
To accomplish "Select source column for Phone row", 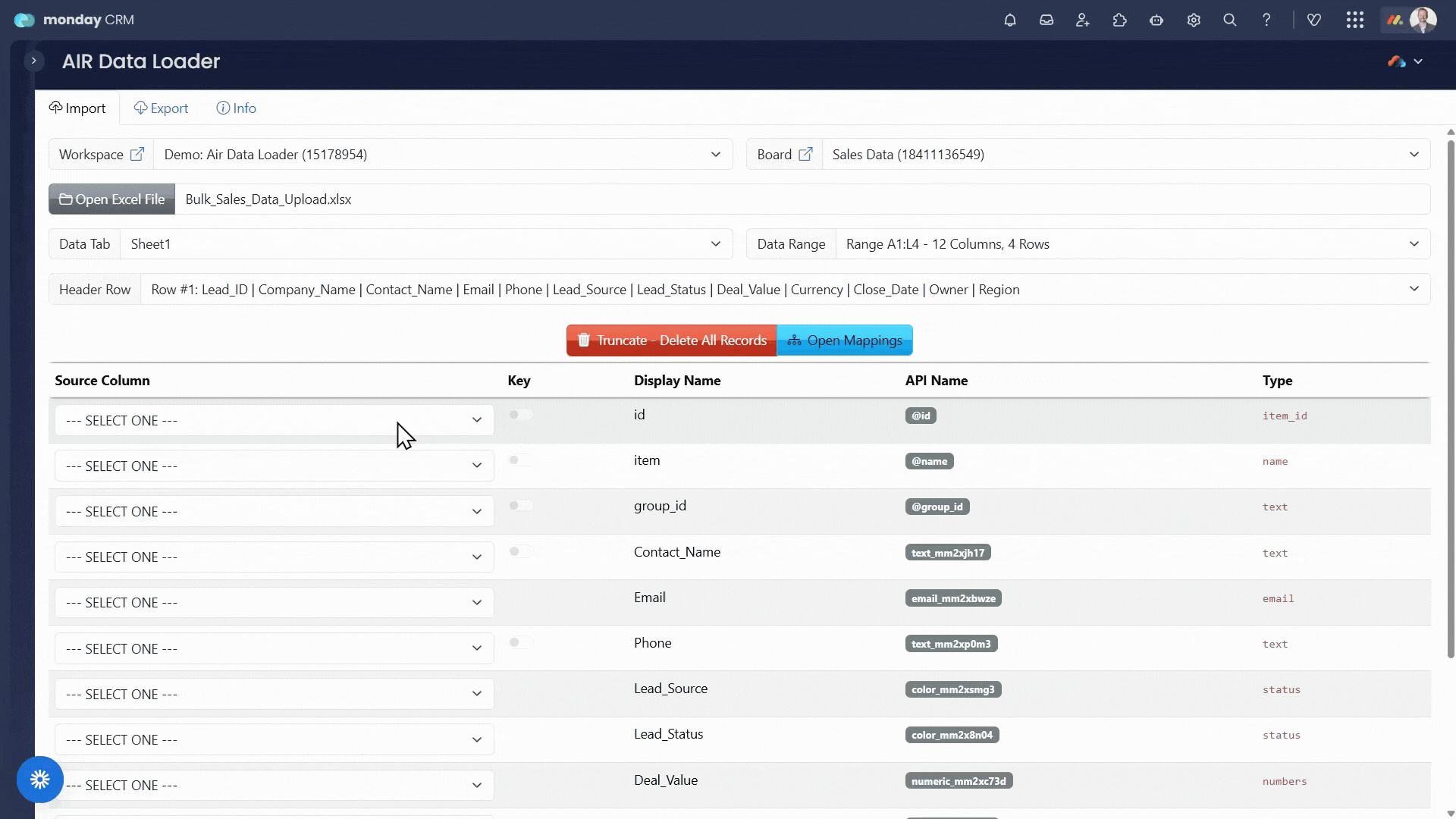I will [275, 648].
